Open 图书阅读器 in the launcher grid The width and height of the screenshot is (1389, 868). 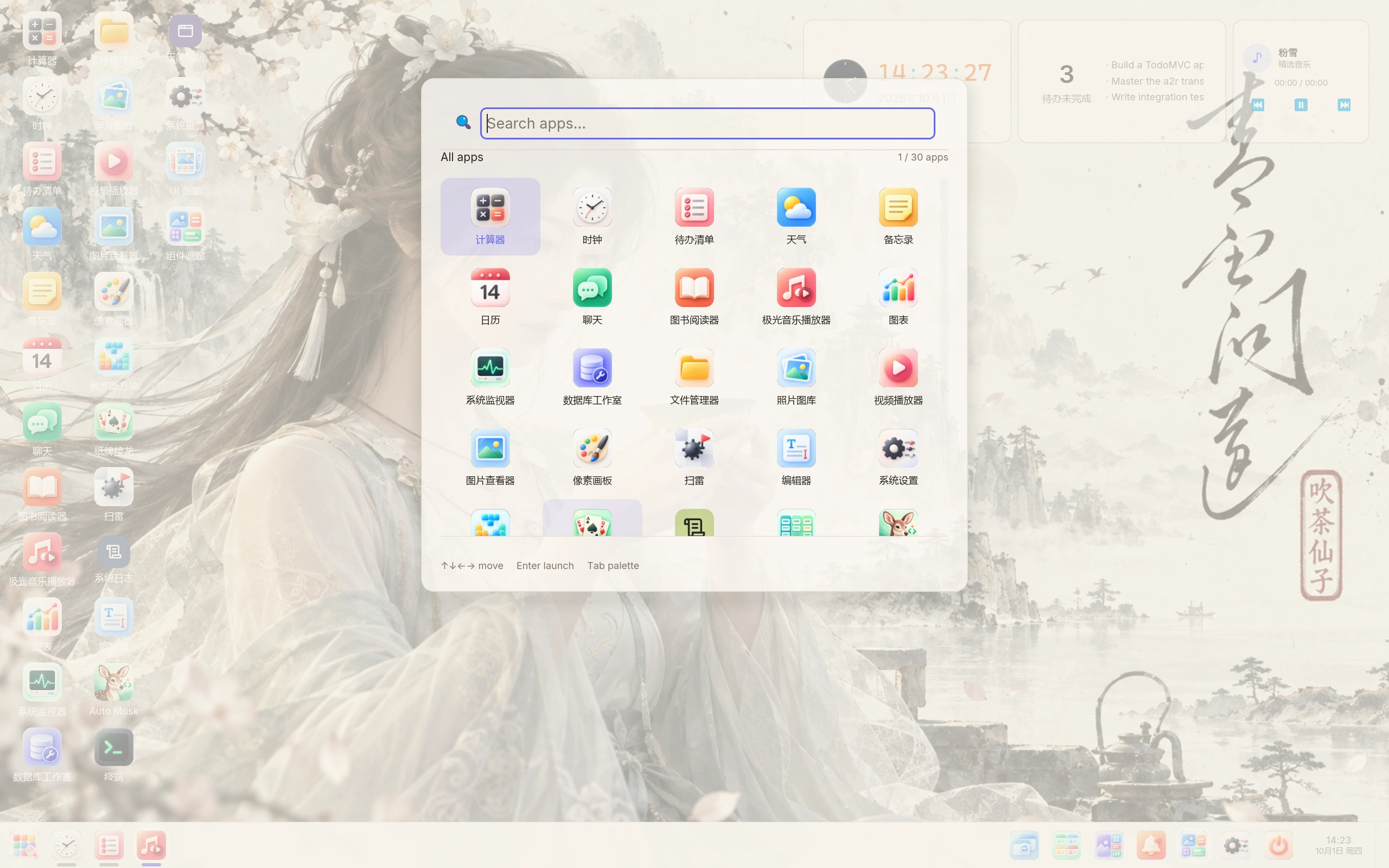(694, 297)
